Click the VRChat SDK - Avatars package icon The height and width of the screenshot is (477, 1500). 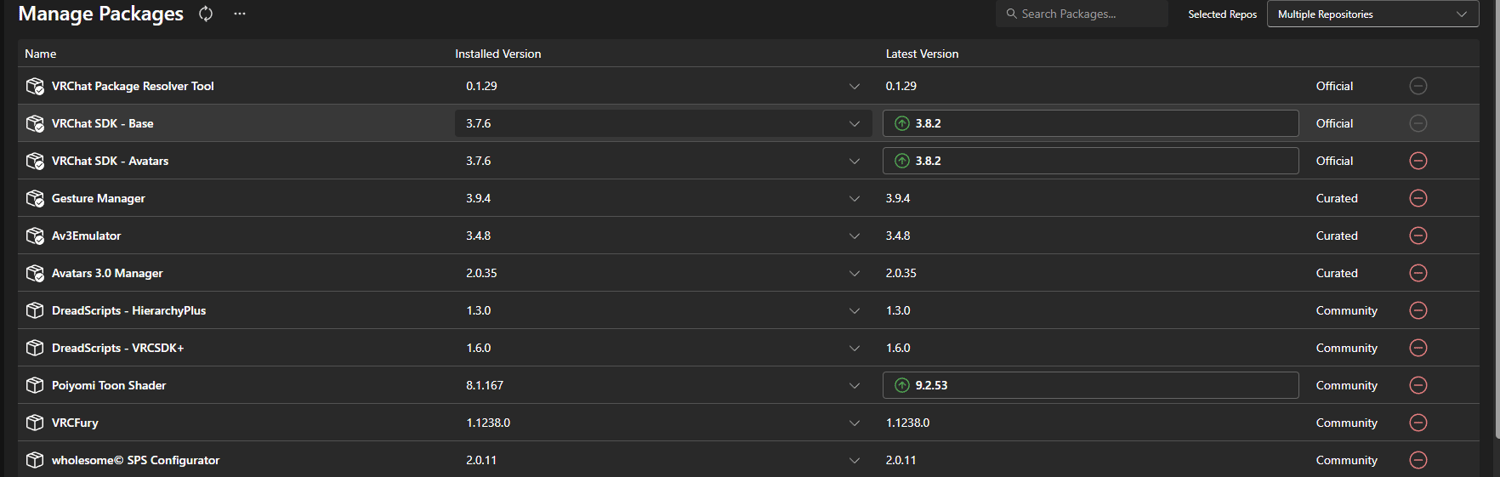pos(35,161)
